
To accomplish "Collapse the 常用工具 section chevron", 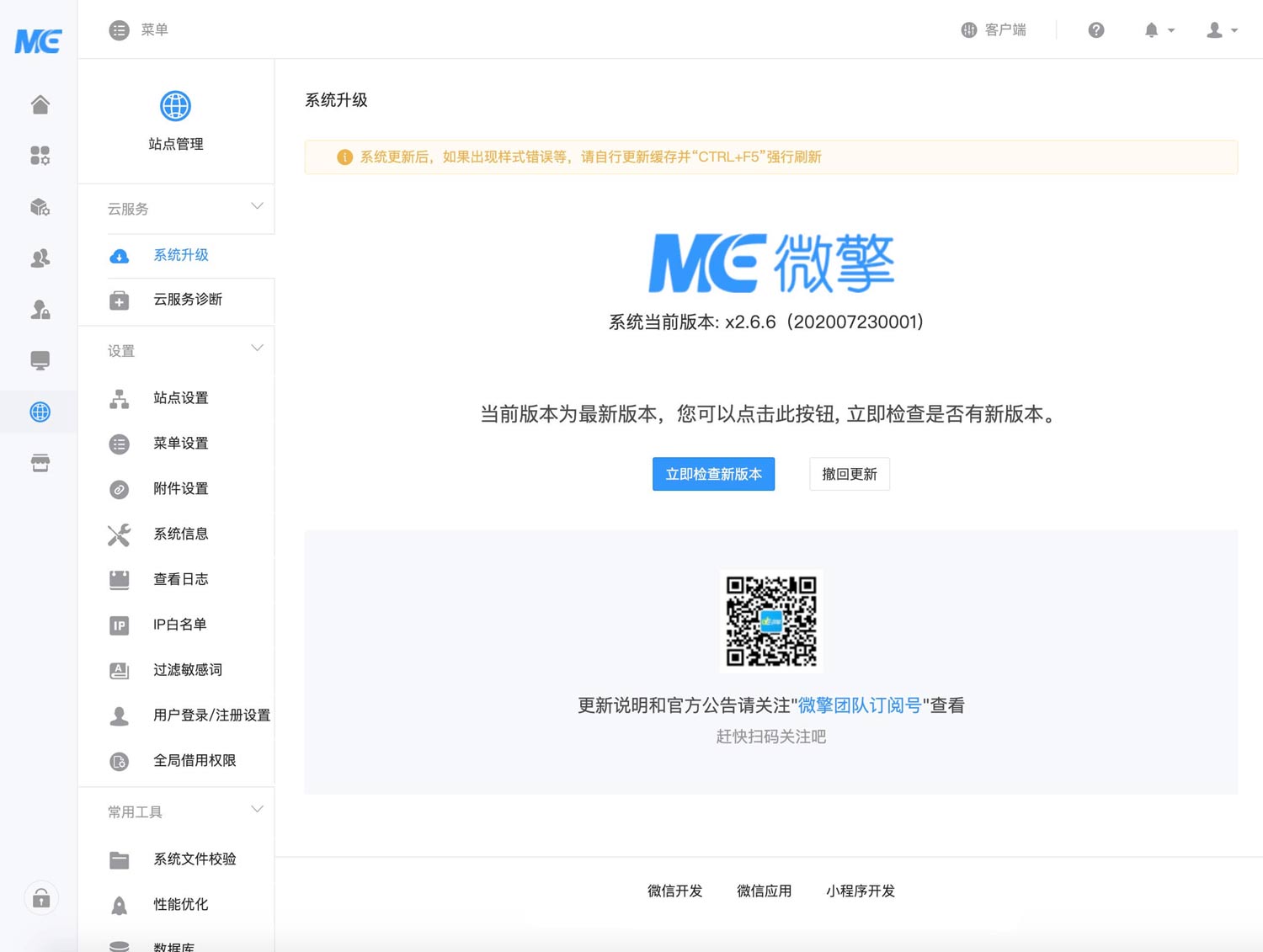I will (257, 809).
